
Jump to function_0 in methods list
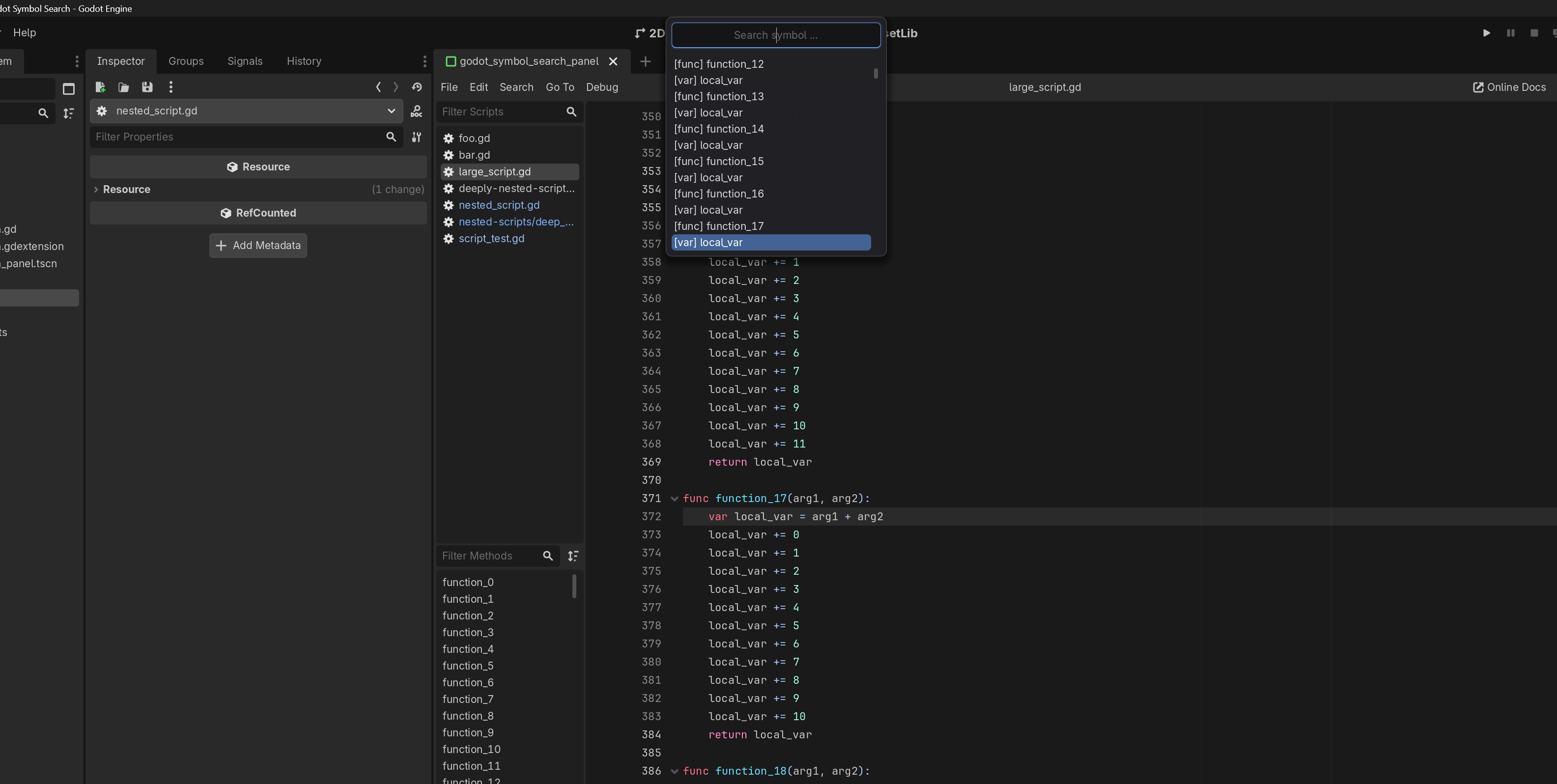468,582
